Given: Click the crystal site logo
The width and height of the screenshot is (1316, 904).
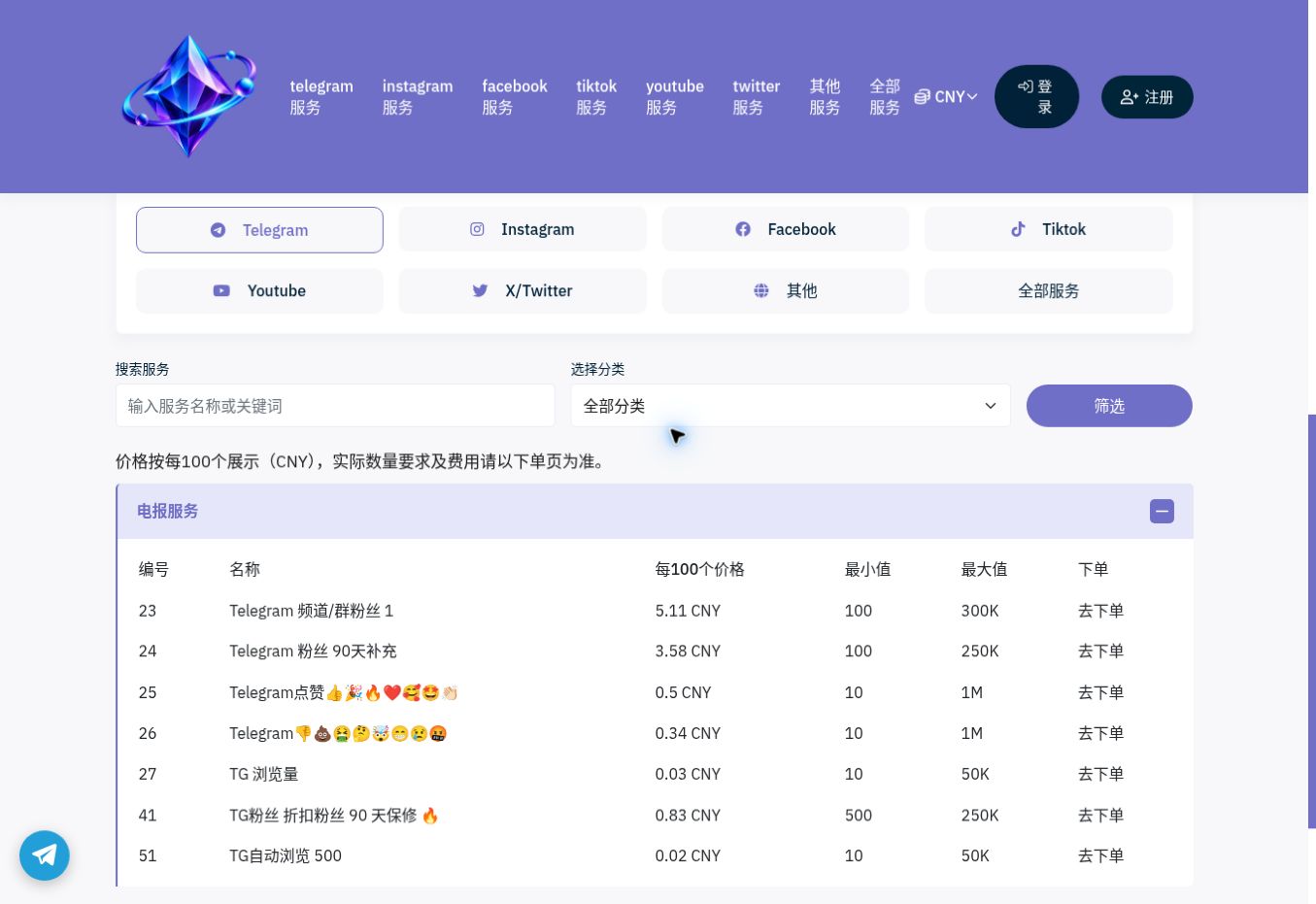Looking at the screenshot, I should tap(189, 96).
